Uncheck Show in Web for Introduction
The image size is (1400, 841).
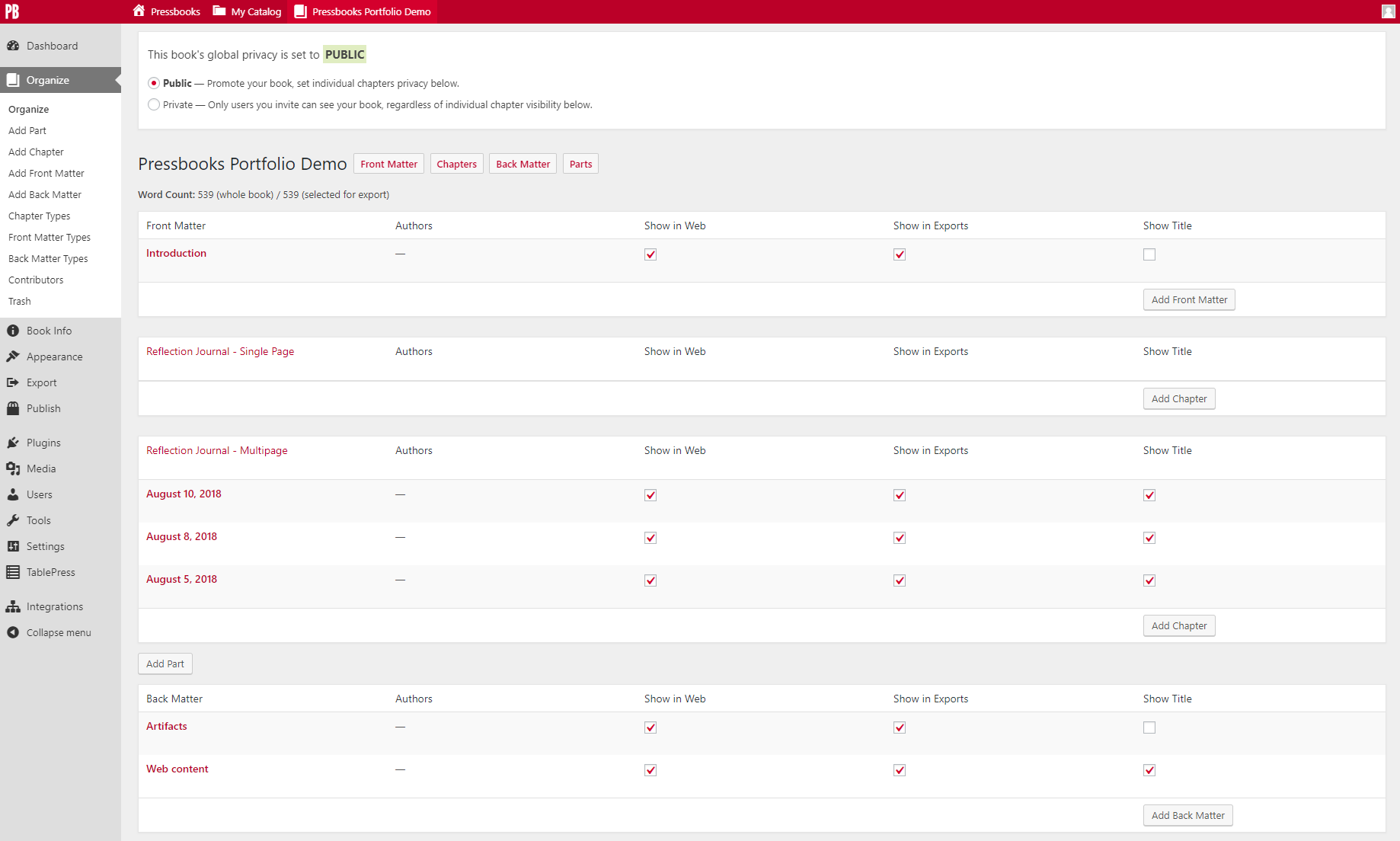pyautogui.click(x=650, y=254)
